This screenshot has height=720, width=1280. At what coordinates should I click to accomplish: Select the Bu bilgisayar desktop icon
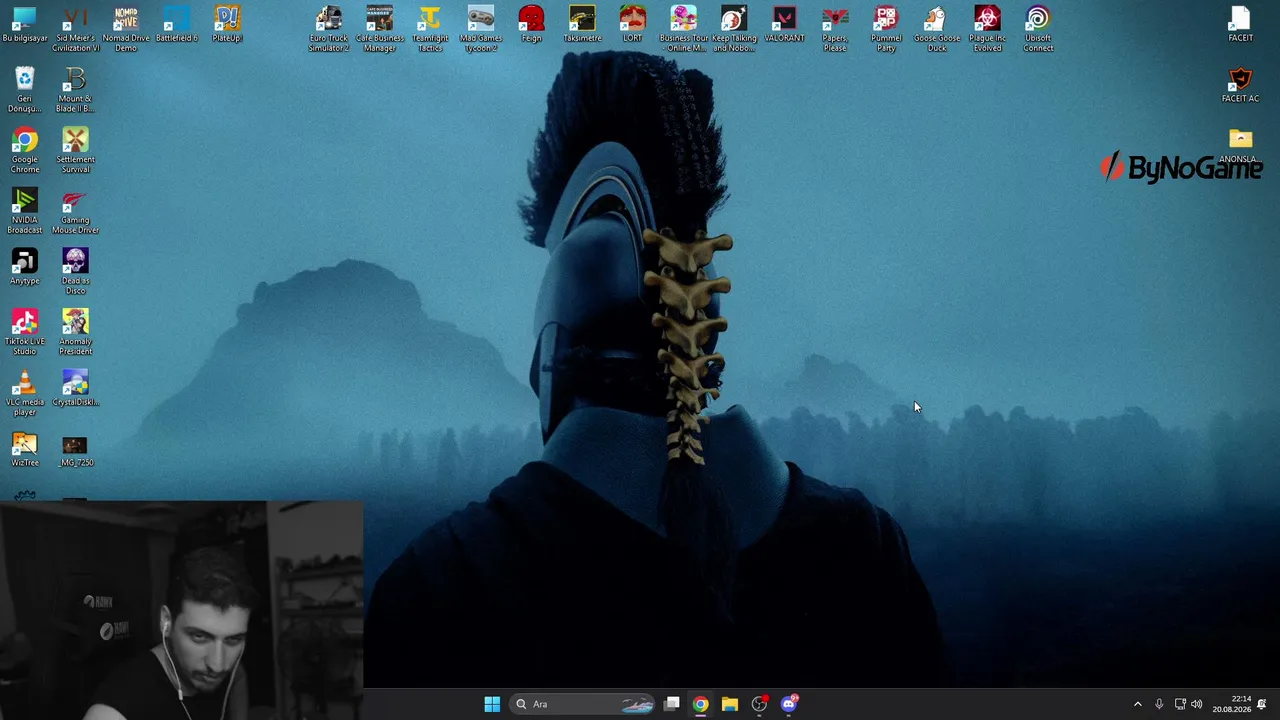pyautogui.click(x=24, y=26)
